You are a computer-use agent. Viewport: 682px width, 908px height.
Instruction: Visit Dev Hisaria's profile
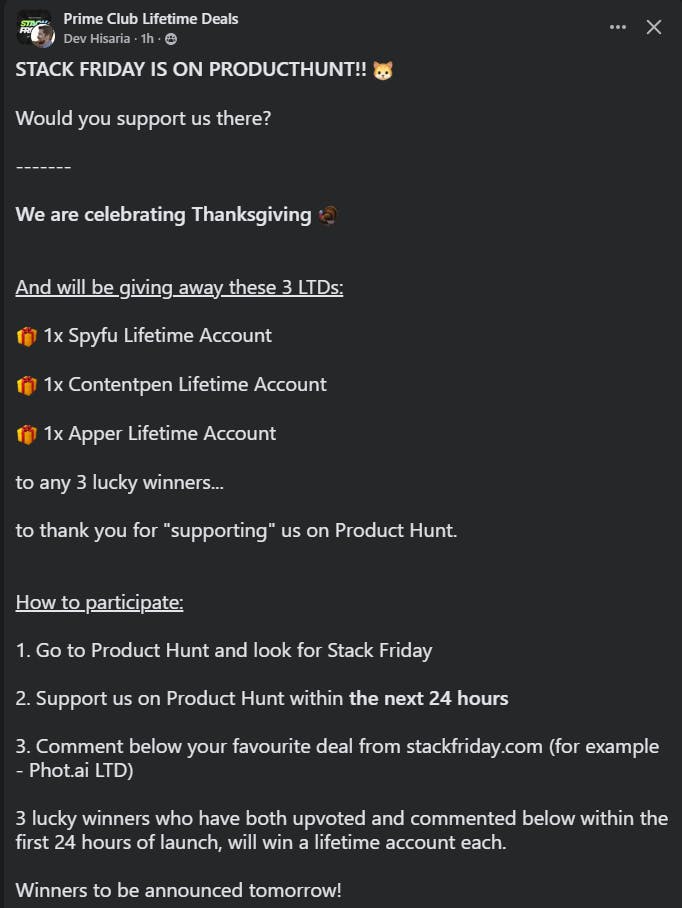pos(97,39)
